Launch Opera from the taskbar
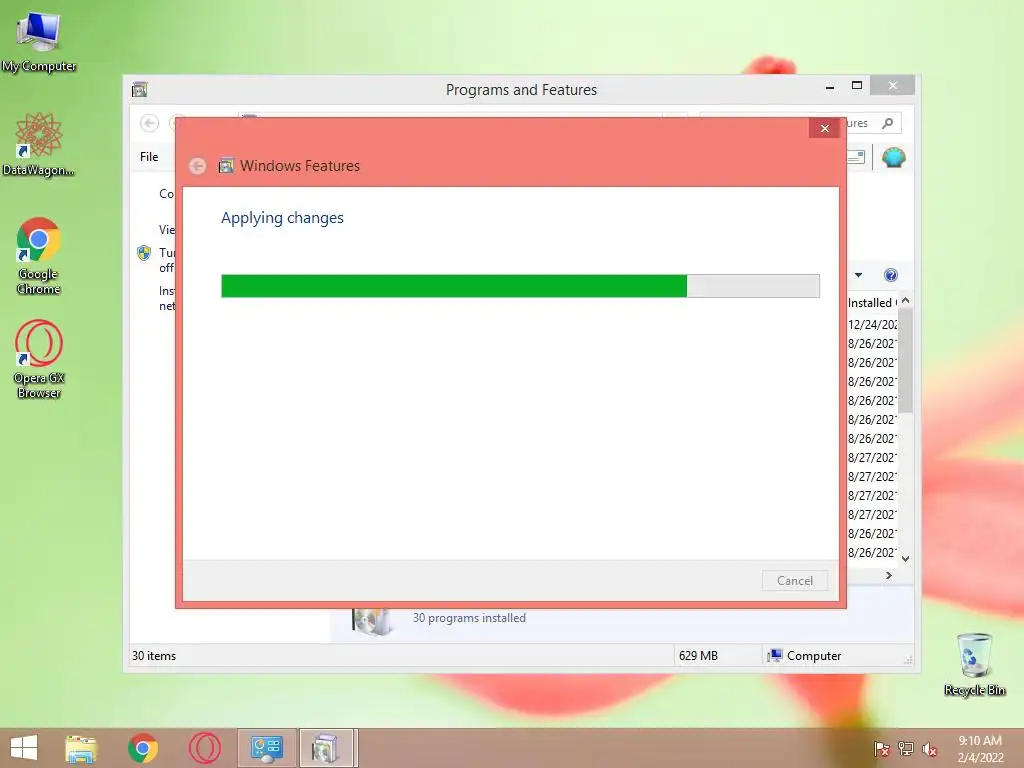Image resolution: width=1024 pixels, height=768 pixels. [x=205, y=748]
